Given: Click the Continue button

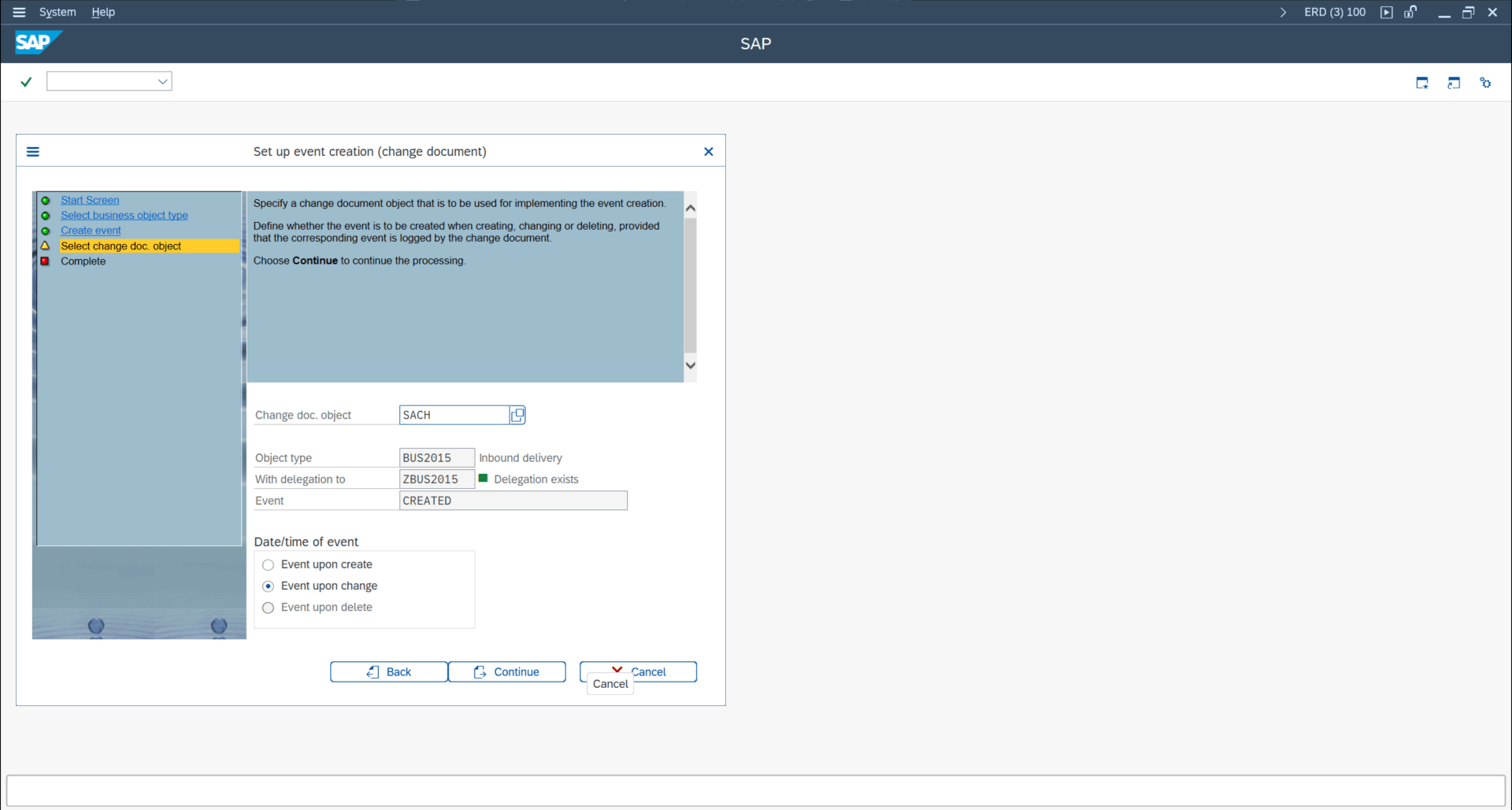Looking at the screenshot, I should [507, 671].
